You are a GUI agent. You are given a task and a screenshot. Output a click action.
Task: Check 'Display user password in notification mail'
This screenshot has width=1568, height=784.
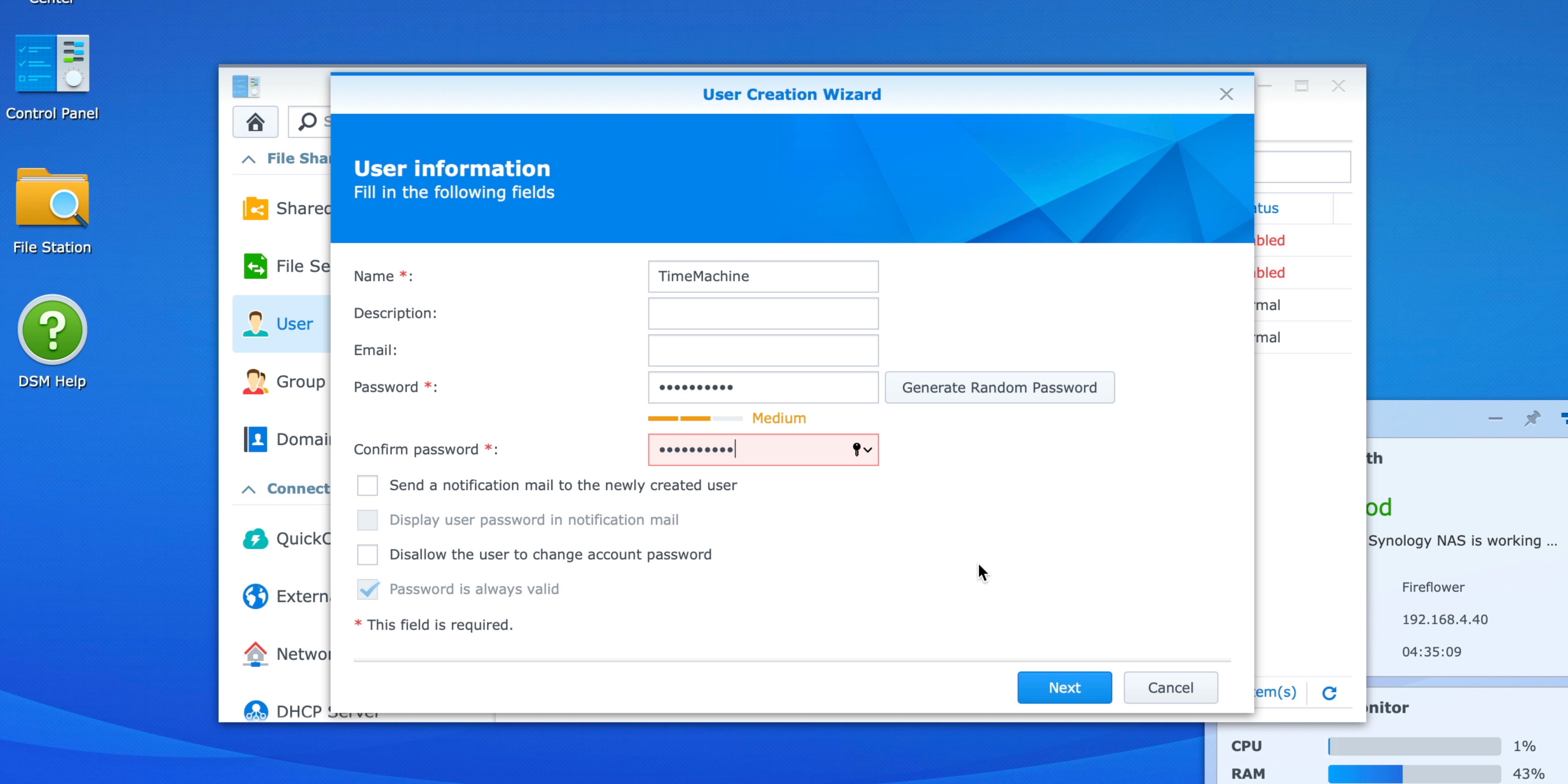click(x=367, y=520)
